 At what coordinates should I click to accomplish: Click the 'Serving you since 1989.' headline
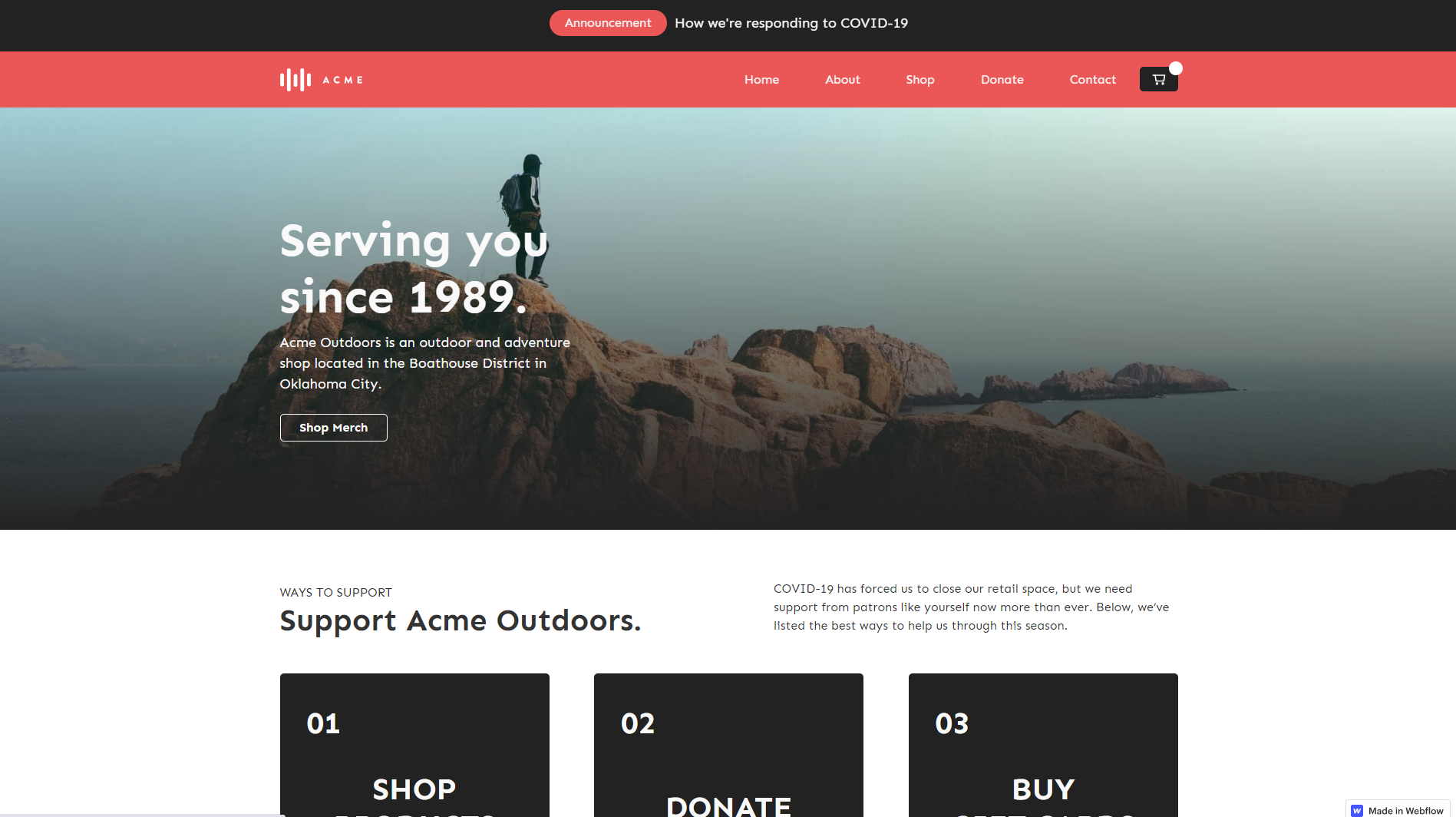point(414,269)
